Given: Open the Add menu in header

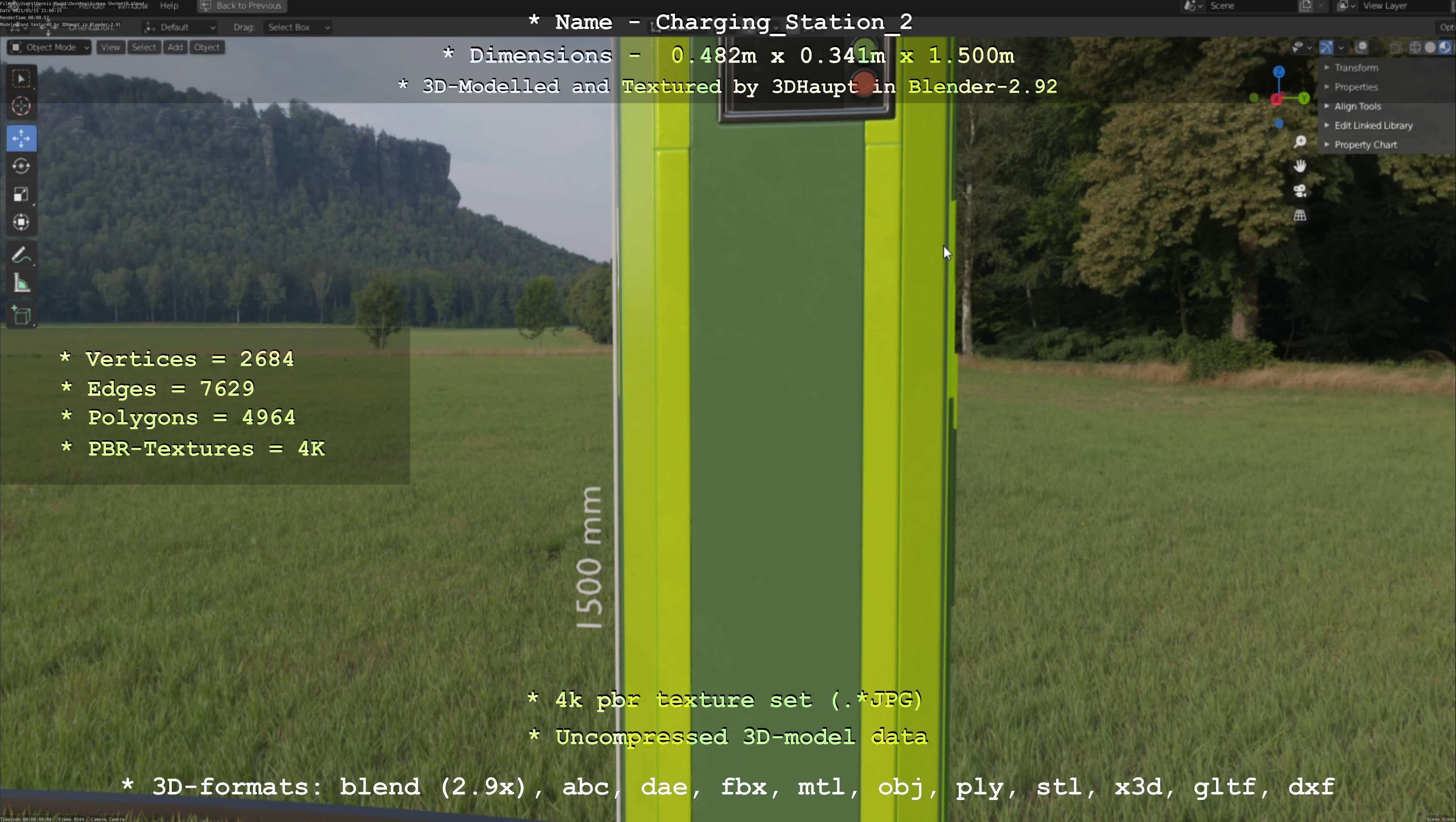Looking at the screenshot, I should (175, 47).
